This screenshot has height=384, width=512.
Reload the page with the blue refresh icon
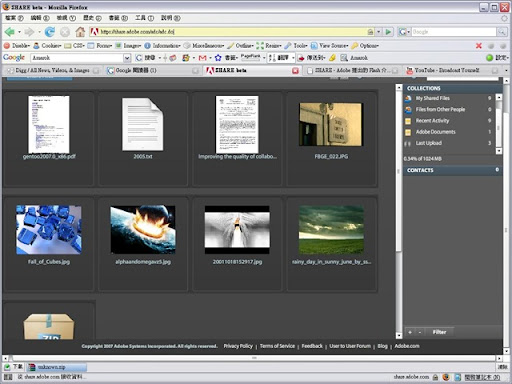(x=50, y=32)
